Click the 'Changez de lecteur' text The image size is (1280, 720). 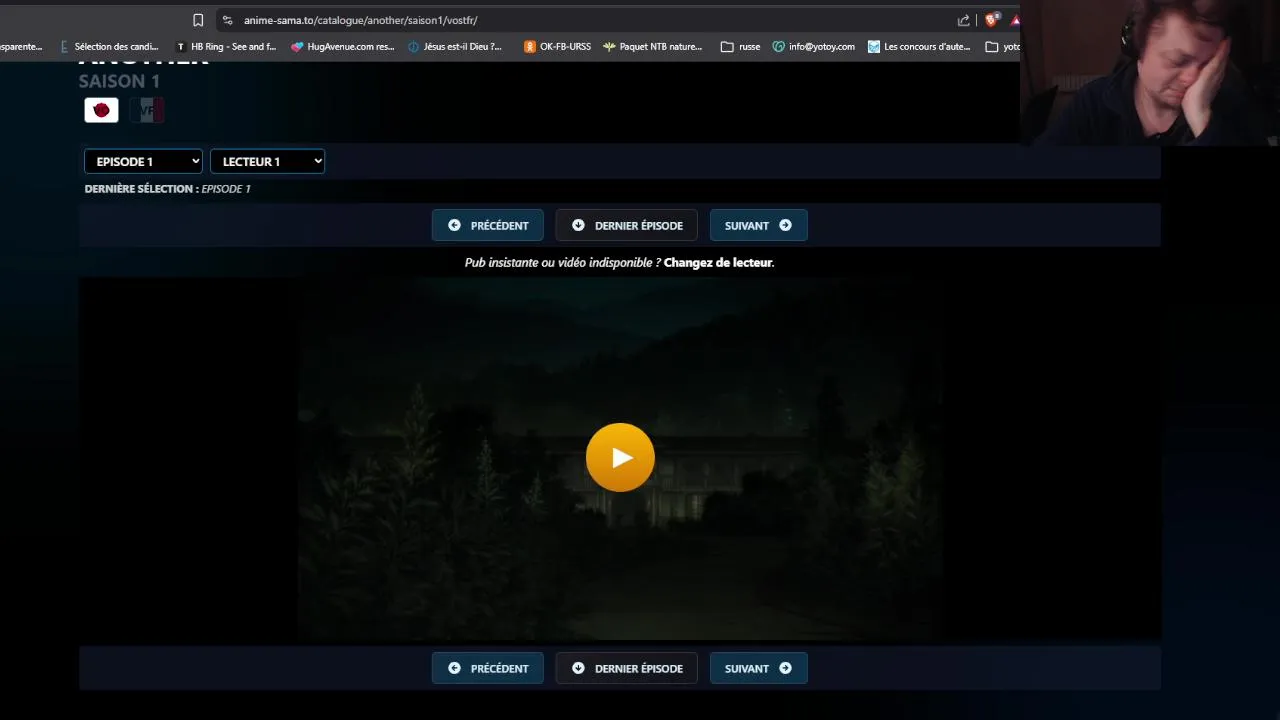(x=718, y=262)
